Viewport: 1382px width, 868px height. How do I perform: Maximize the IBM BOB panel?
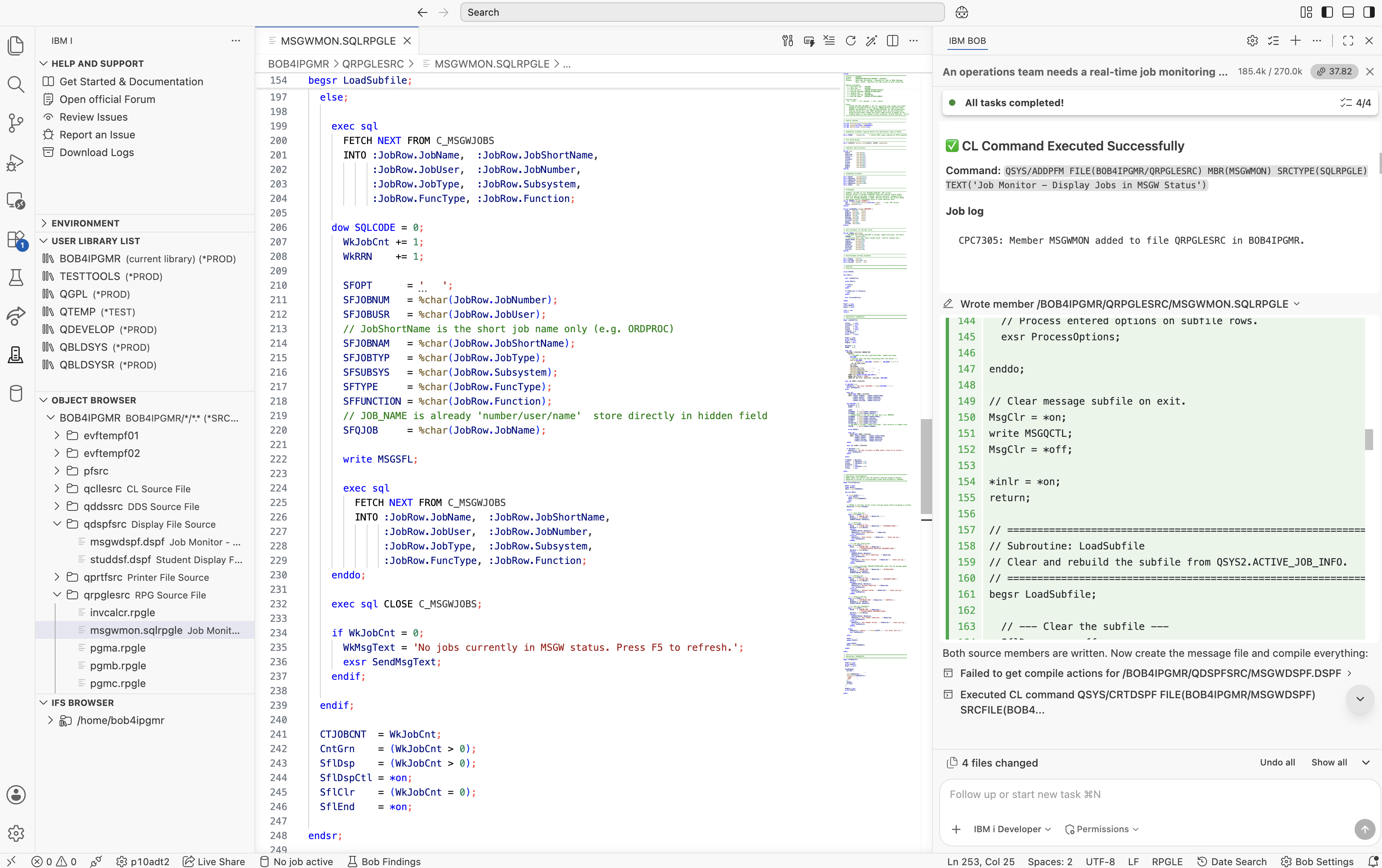pyautogui.click(x=1348, y=41)
